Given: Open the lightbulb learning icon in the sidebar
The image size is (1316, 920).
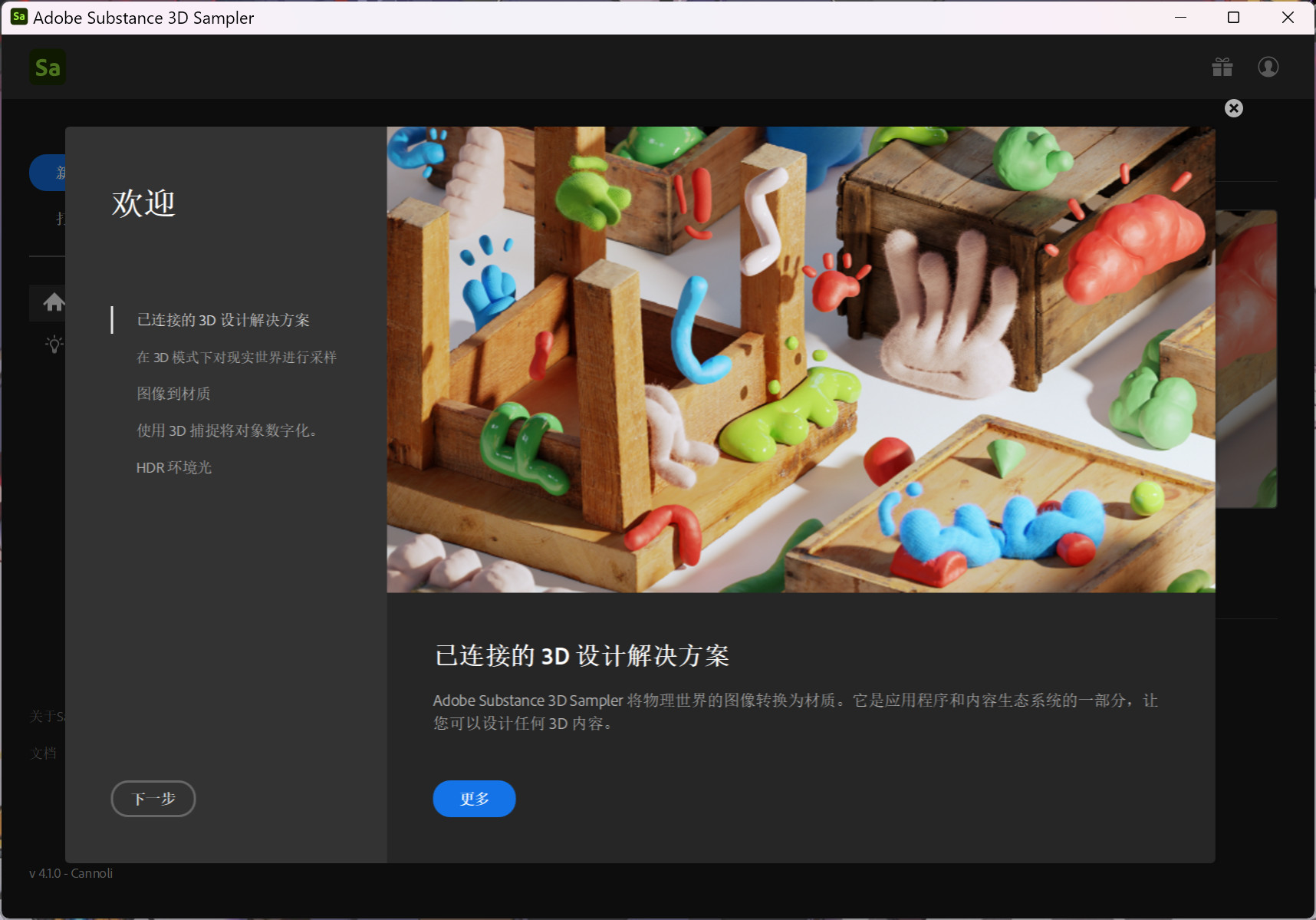Looking at the screenshot, I should point(54,344).
